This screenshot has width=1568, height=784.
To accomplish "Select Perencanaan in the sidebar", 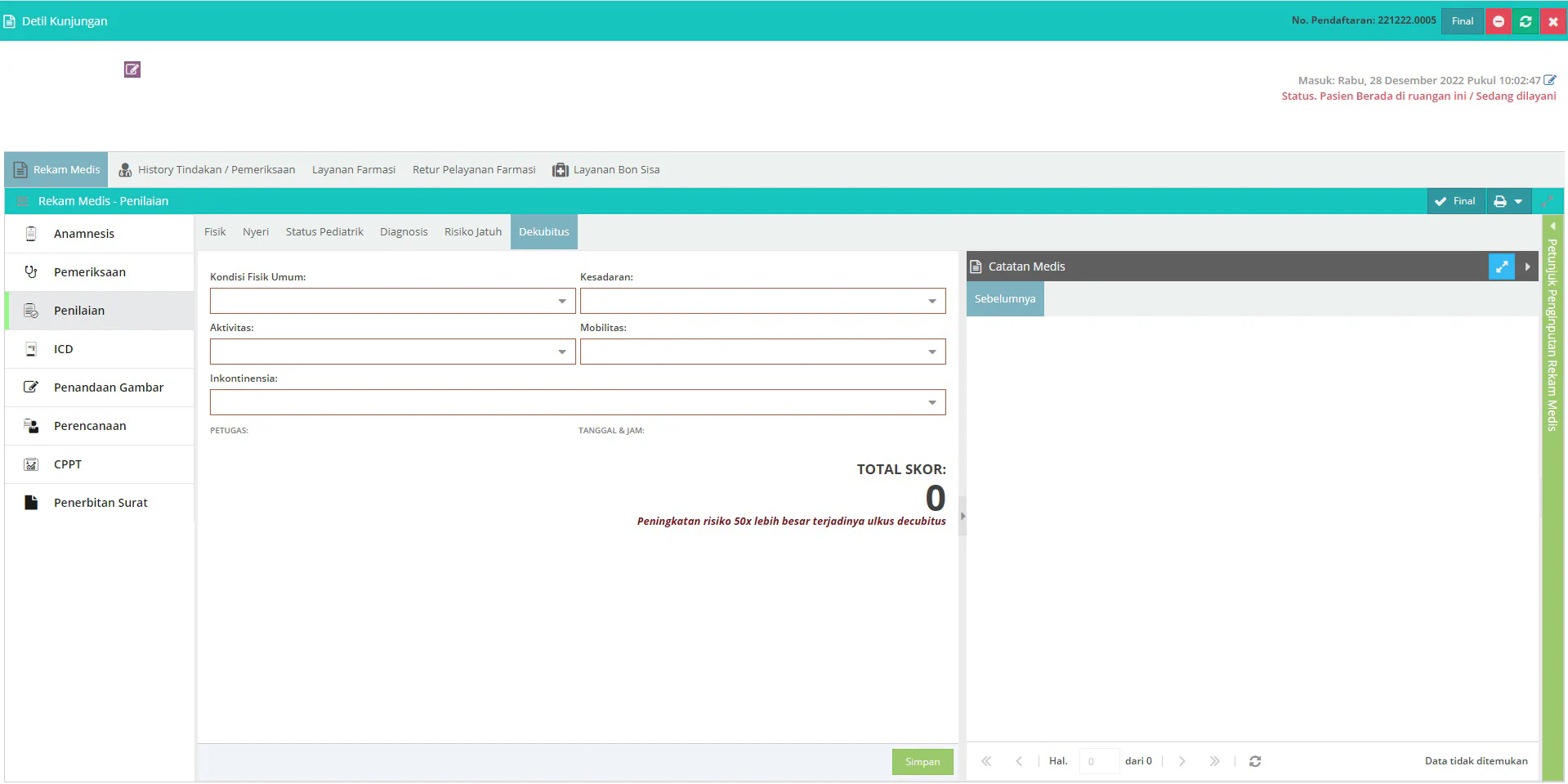I will coord(100,426).
